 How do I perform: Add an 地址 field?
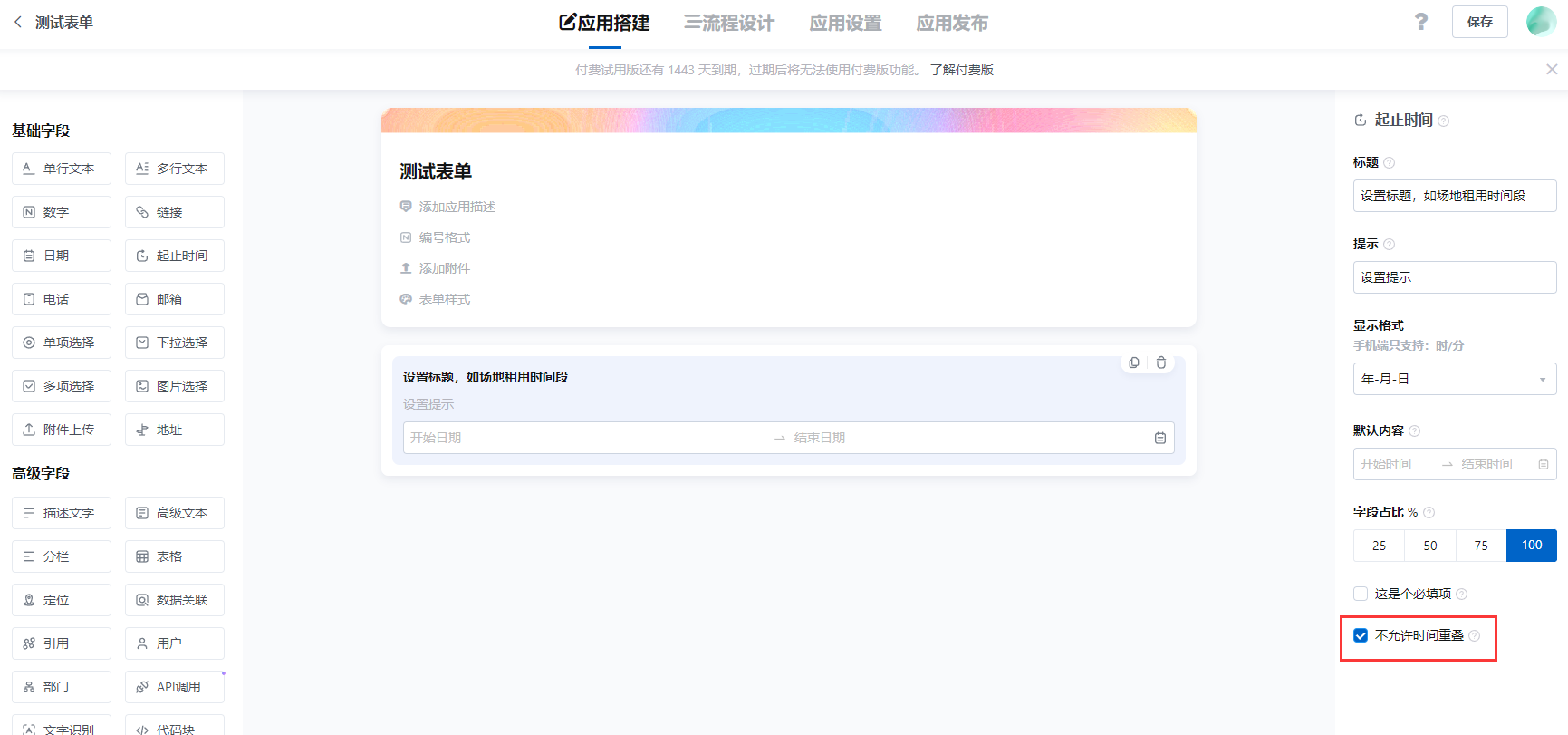175,430
